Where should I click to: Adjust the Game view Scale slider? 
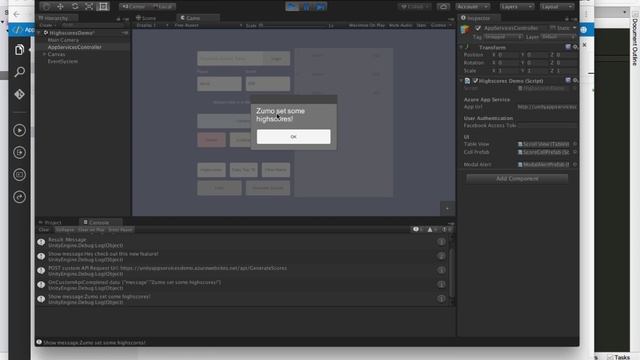coord(294,25)
